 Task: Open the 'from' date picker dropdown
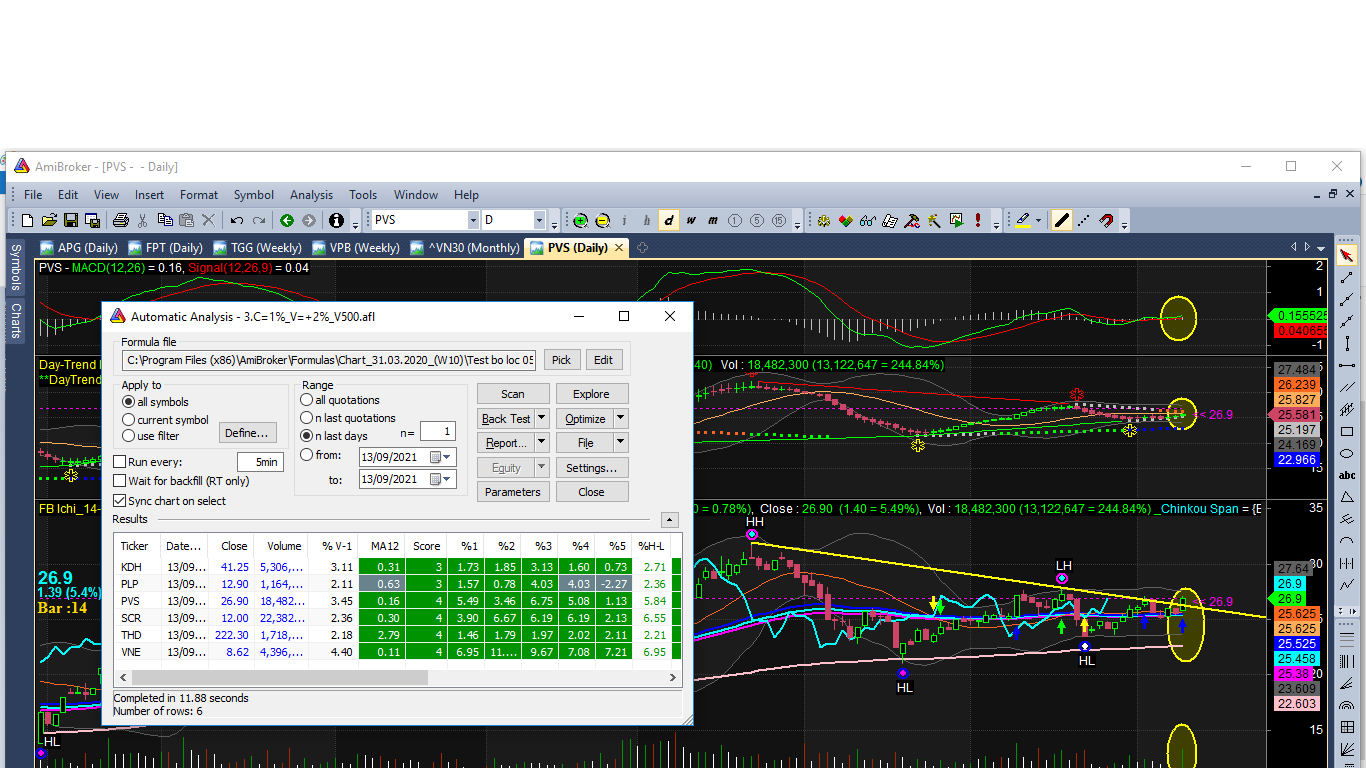pos(446,457)
